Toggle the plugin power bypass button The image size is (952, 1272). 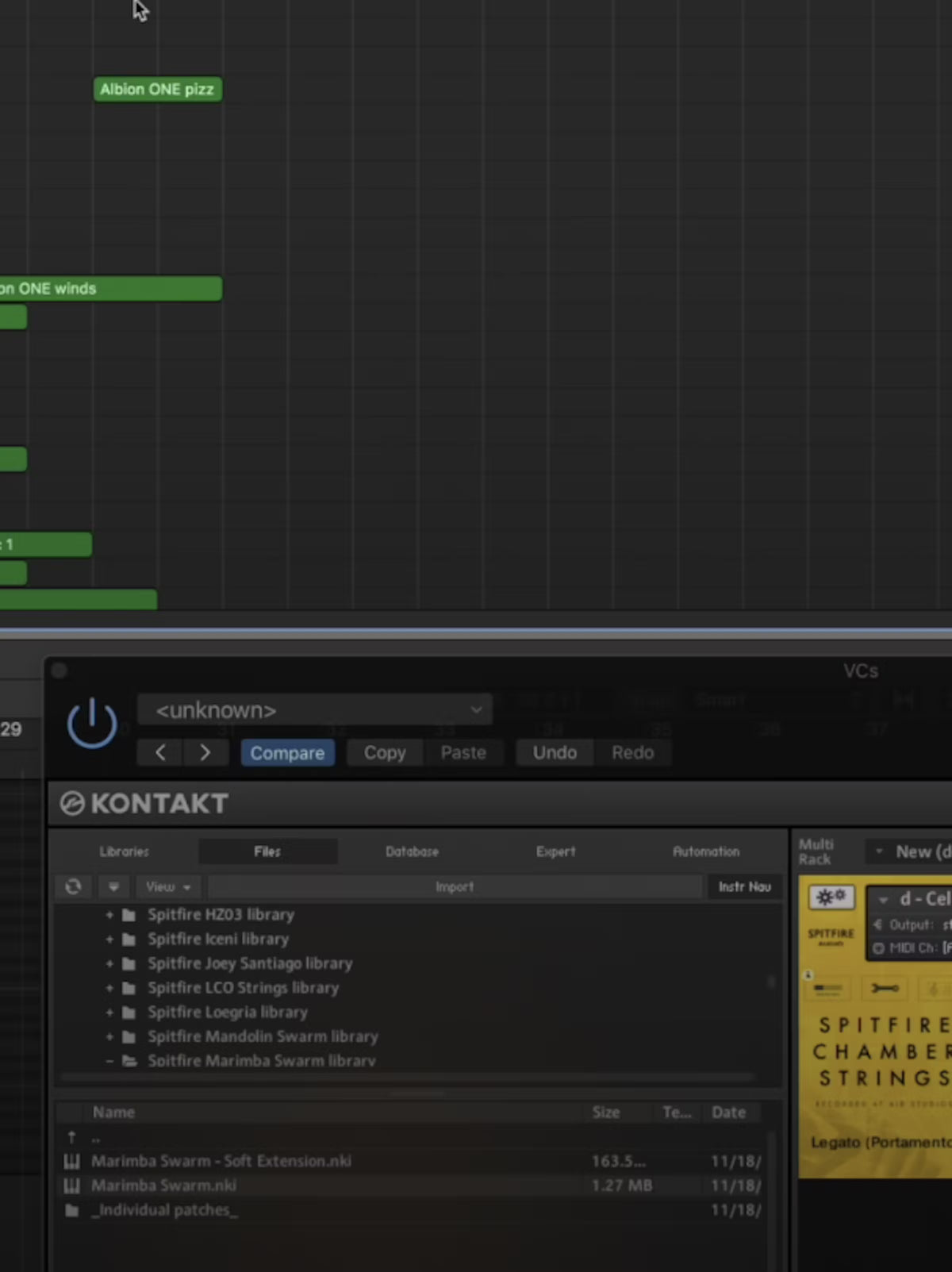[x=92, y=723]
